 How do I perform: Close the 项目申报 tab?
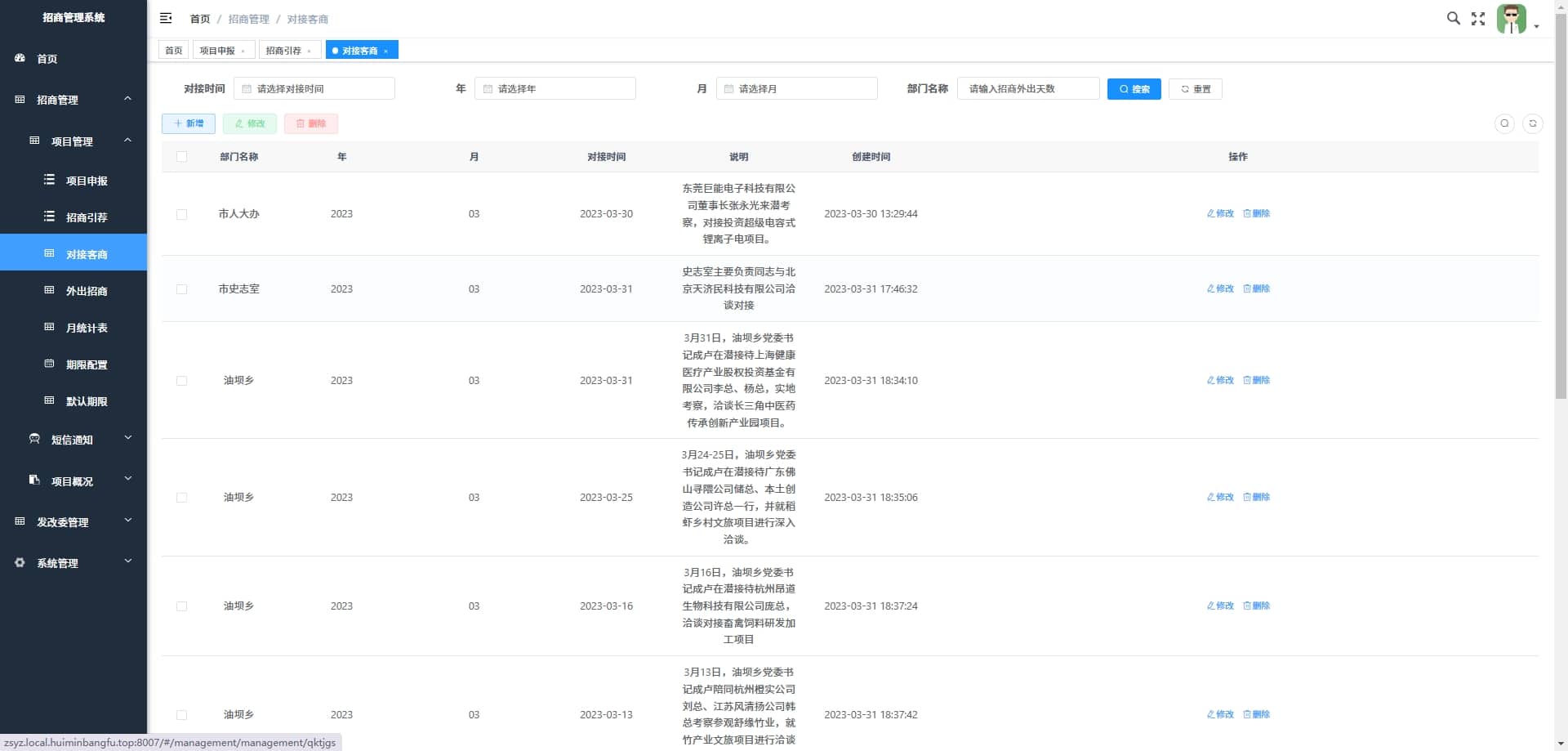(243, 51)
